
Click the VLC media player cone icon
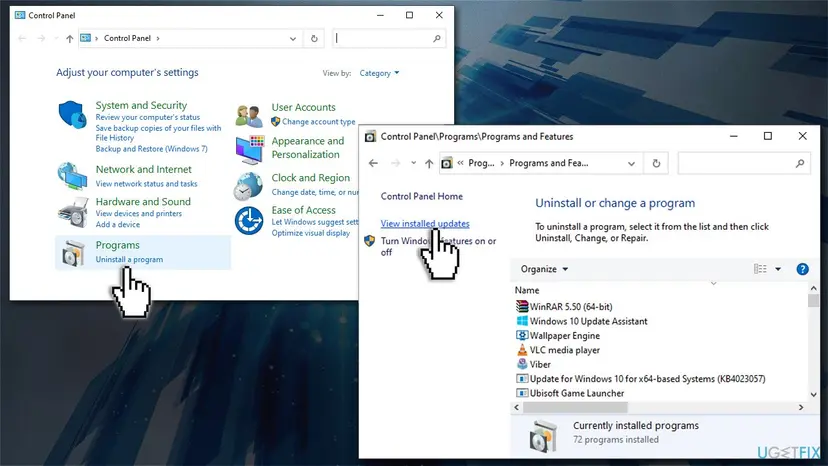522,350
